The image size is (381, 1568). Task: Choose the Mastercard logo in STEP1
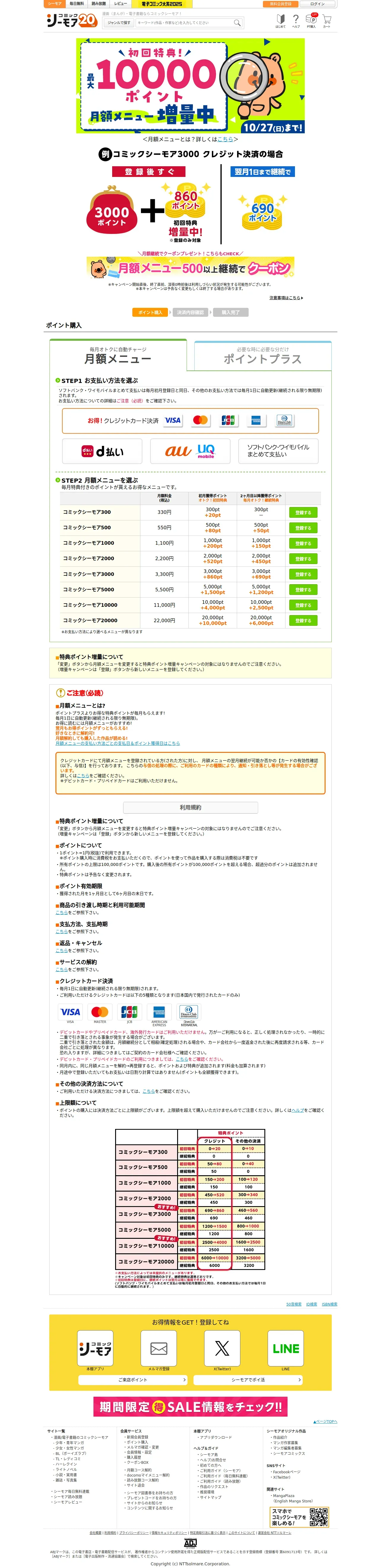[200, 420]
